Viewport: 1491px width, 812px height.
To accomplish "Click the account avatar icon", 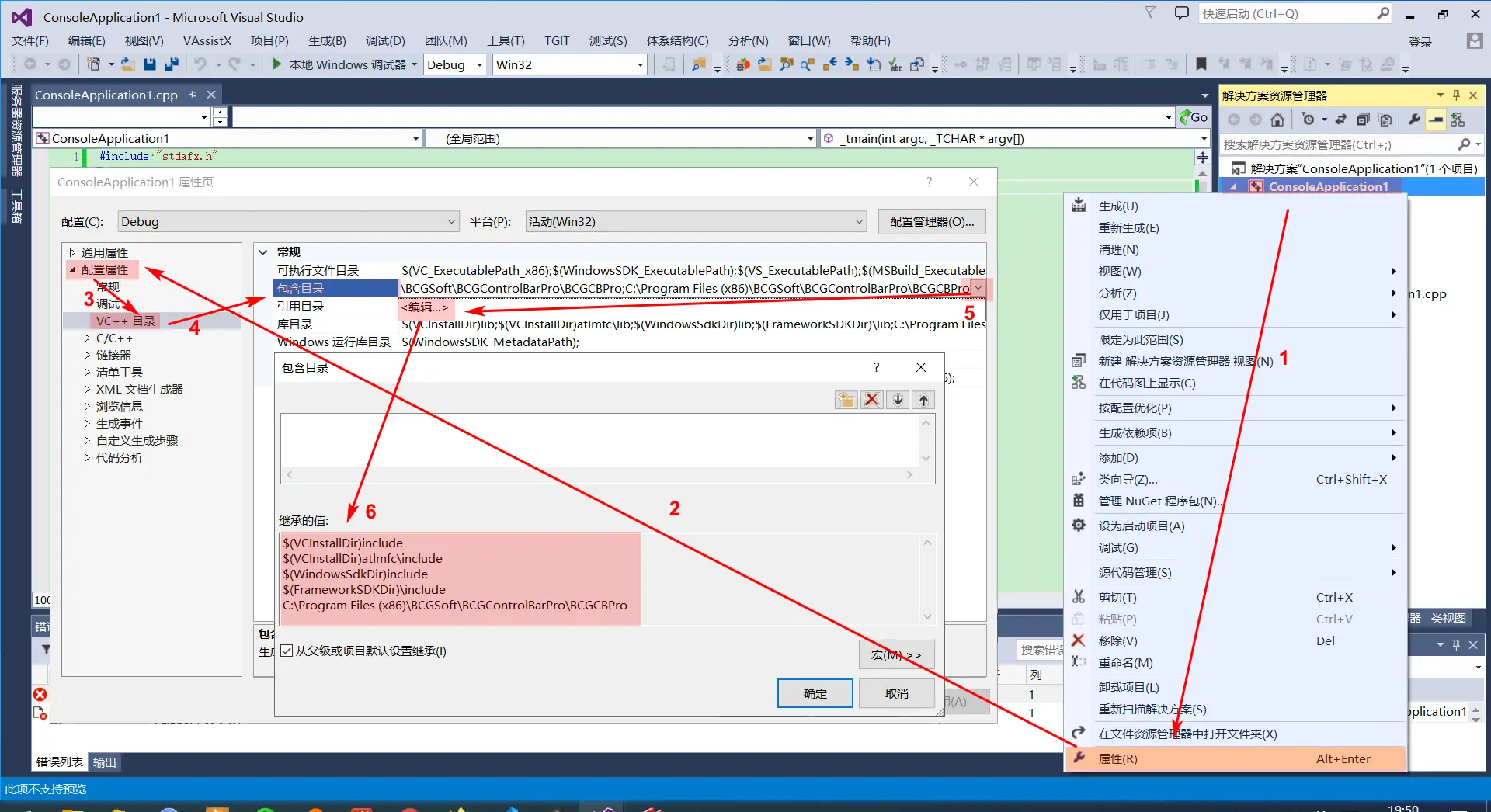I will tap(1475, 41).
